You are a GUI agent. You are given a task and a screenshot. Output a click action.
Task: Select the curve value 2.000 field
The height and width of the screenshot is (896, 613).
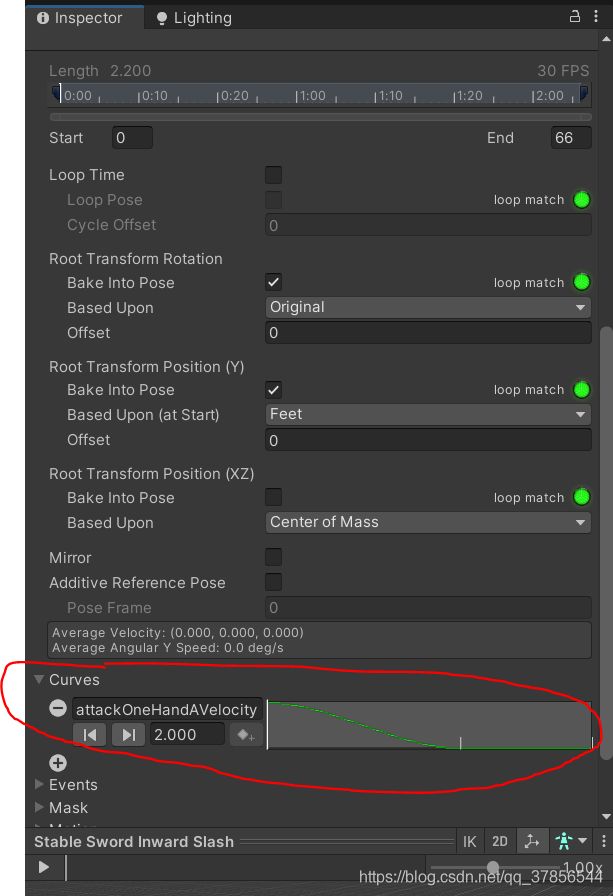pyautogui.click(x=187, y=734)
